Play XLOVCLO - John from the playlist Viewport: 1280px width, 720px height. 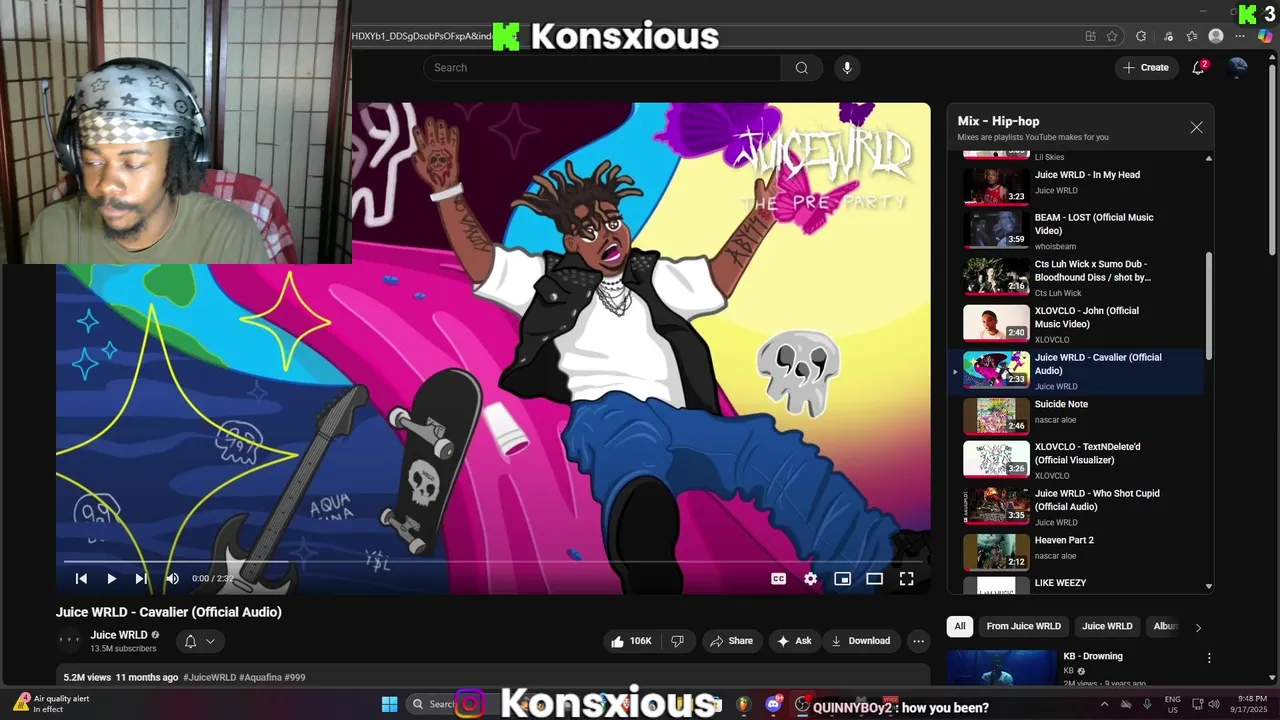click(x=1078, y=323)
